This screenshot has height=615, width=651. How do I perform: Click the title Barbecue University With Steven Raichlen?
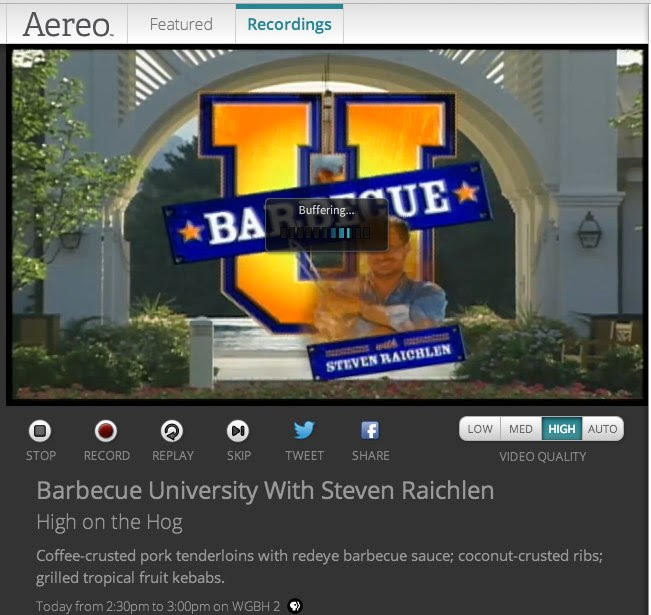[x=265, y=490]
